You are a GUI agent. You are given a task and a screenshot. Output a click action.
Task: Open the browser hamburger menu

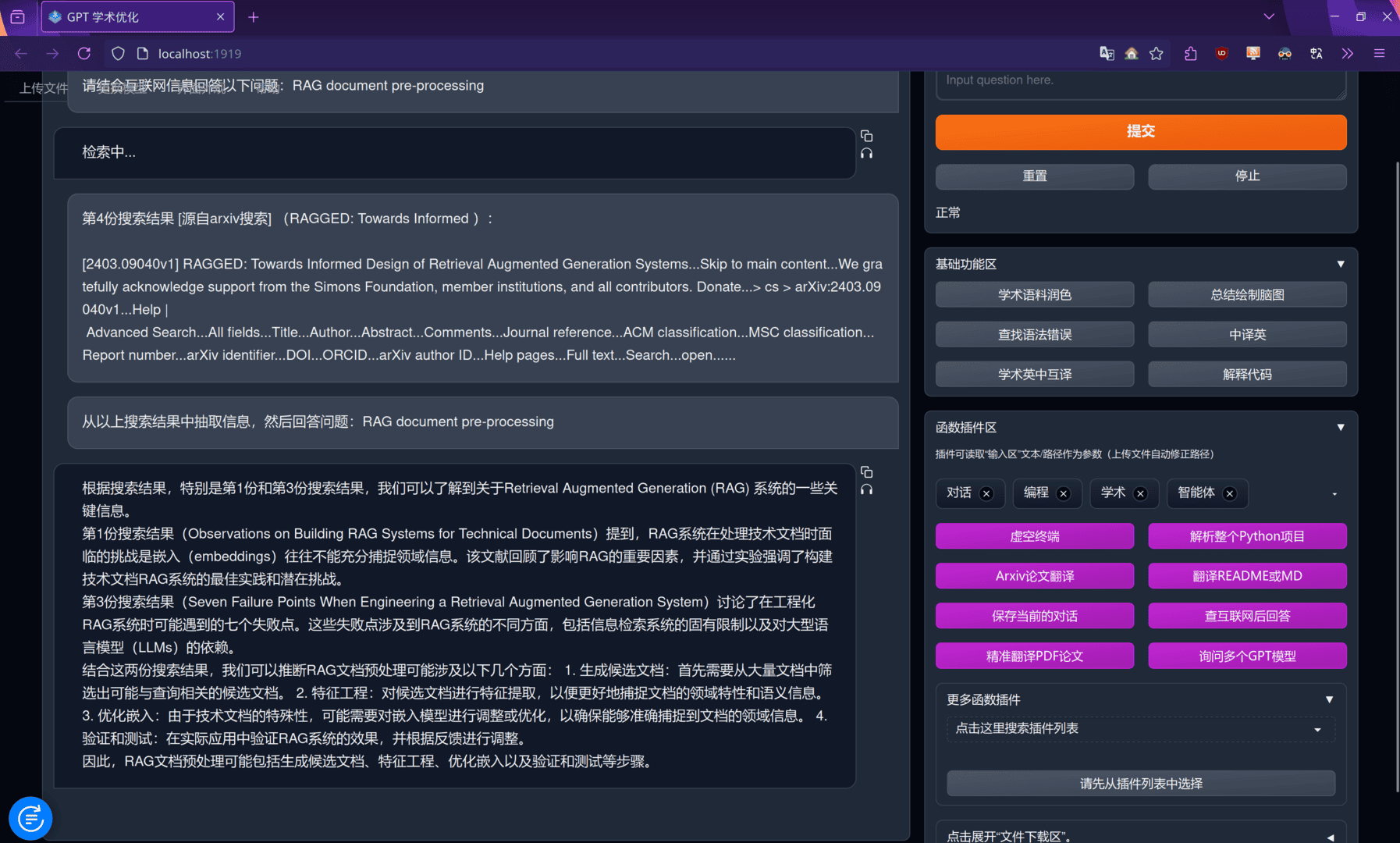(1379, 53)
